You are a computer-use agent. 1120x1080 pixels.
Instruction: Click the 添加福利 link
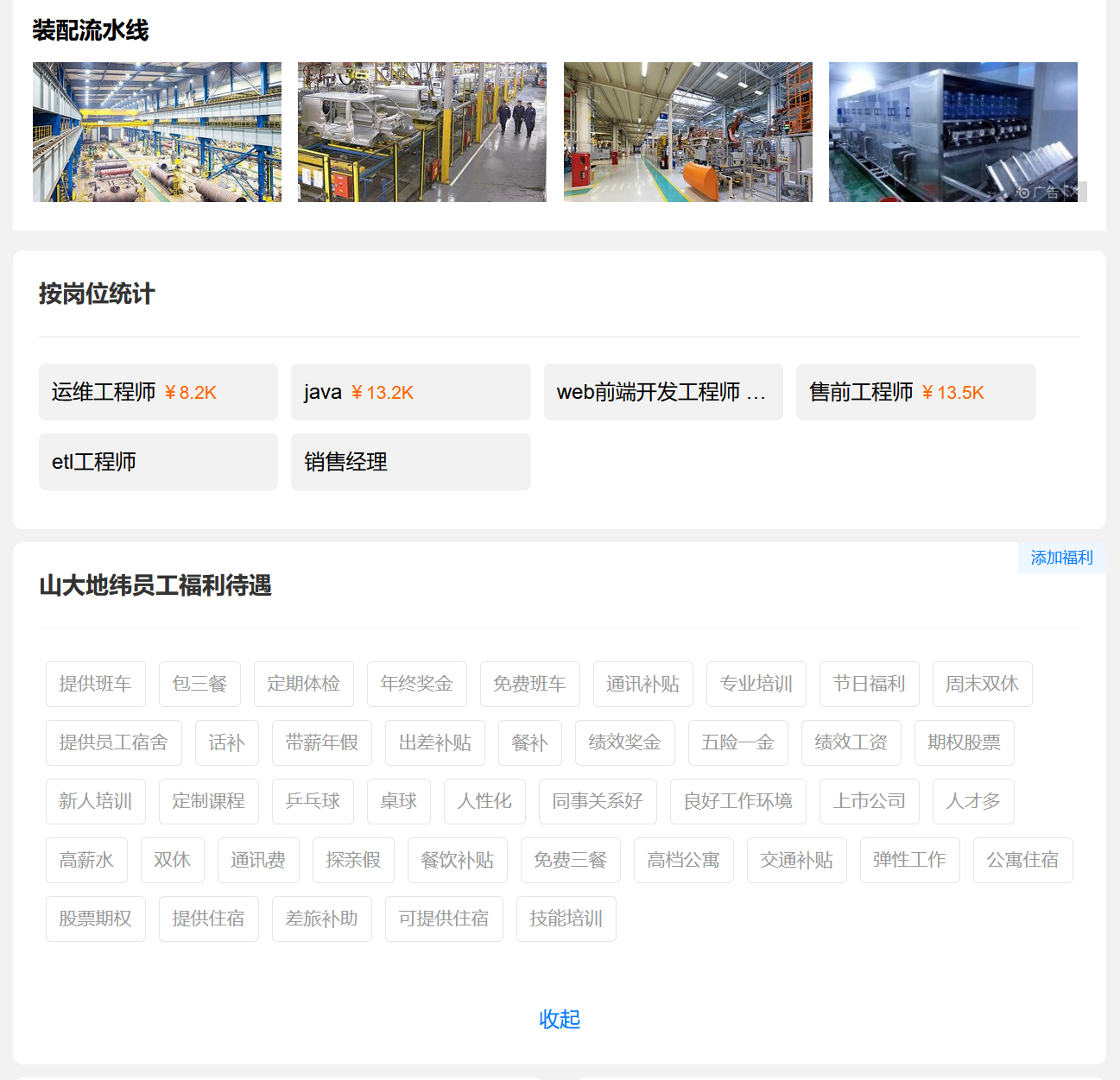(1061, 558)
